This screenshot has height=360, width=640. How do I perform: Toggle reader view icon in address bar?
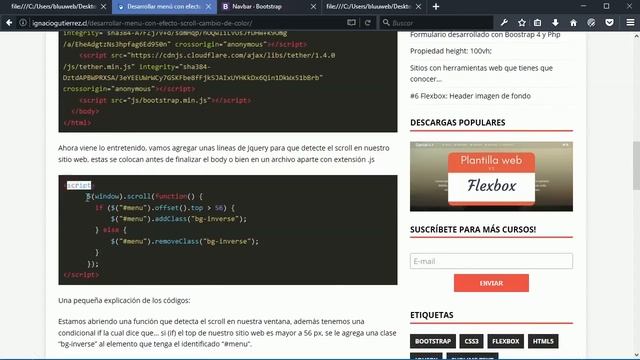(351, 23)
